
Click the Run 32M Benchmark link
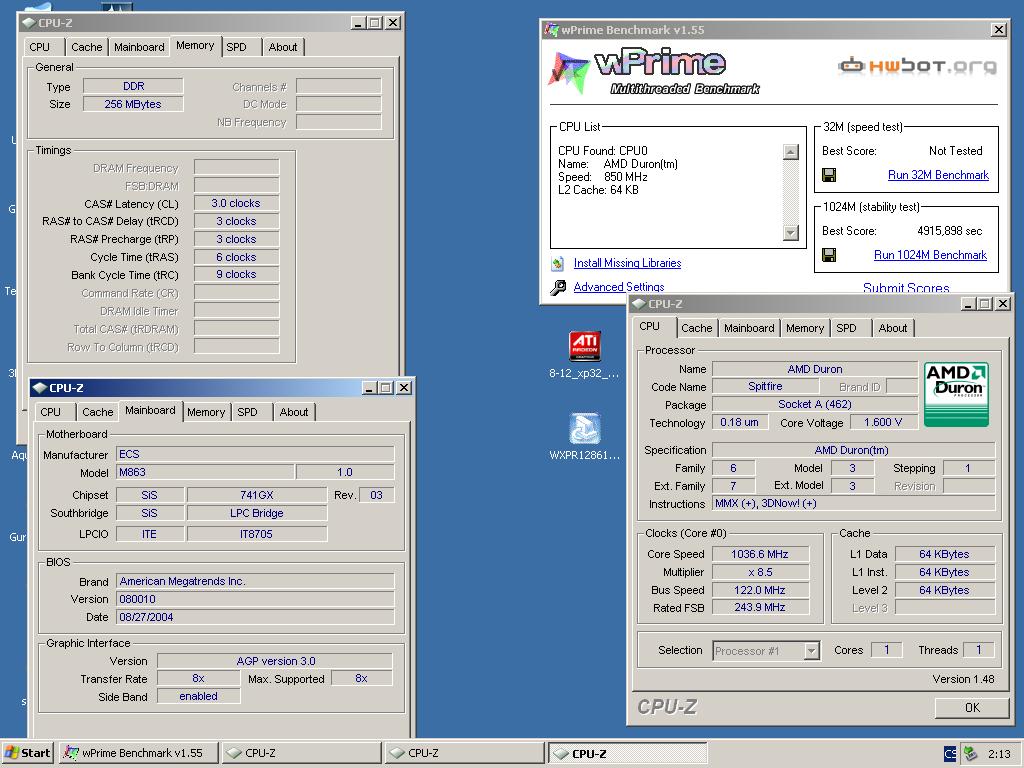point(938,175)
